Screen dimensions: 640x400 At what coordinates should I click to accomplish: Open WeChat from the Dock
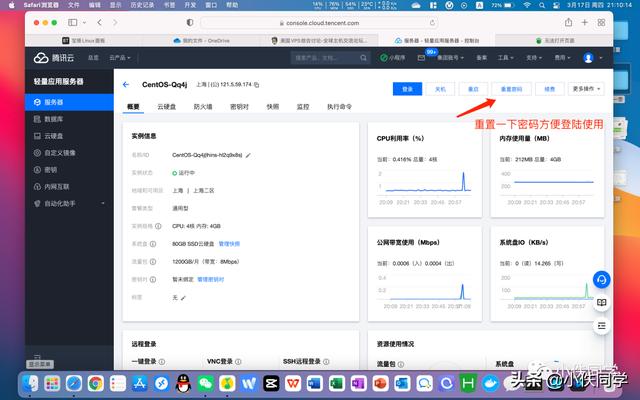[205, 384]
